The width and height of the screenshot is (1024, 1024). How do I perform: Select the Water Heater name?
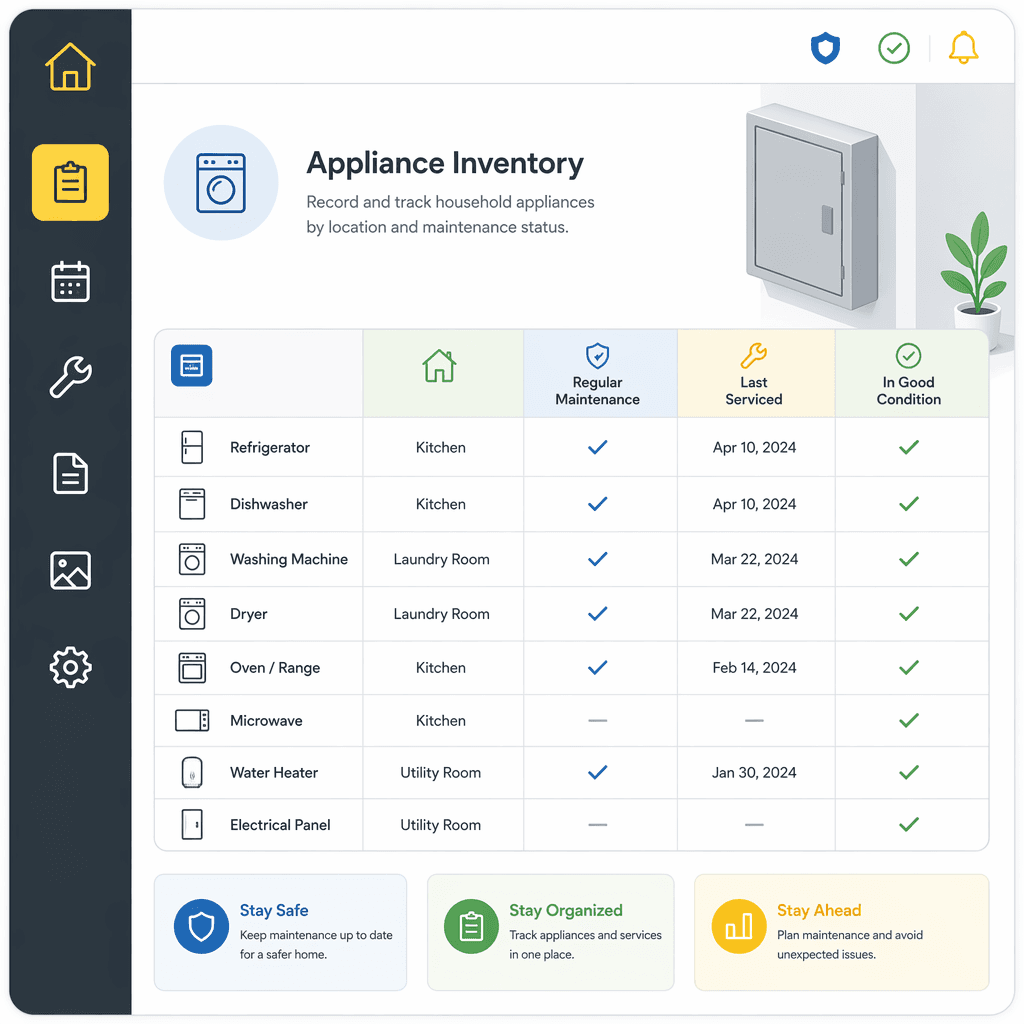[x=274, y=773]
